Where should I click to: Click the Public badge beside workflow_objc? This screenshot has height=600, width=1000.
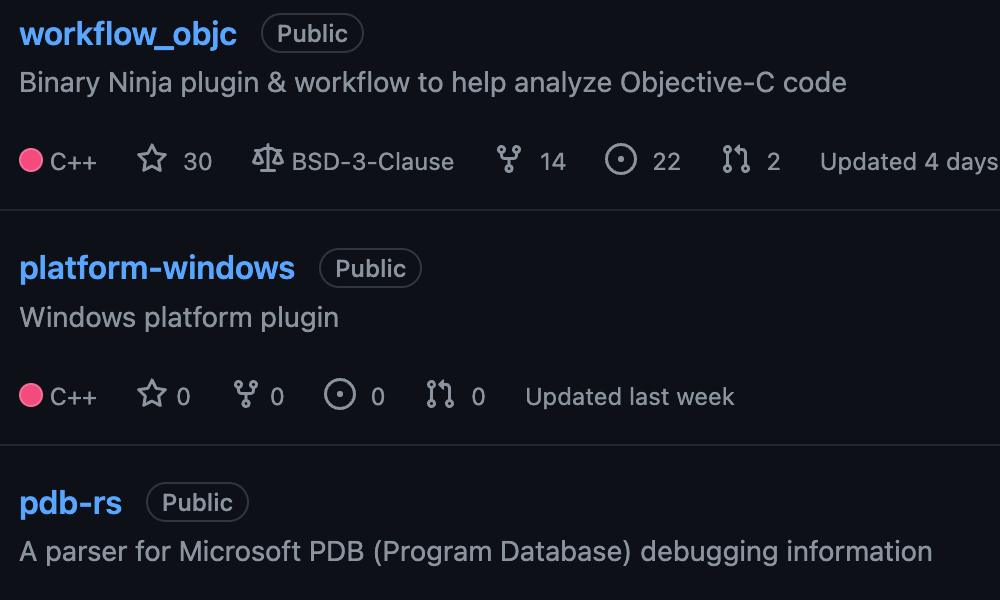[312, 34]
